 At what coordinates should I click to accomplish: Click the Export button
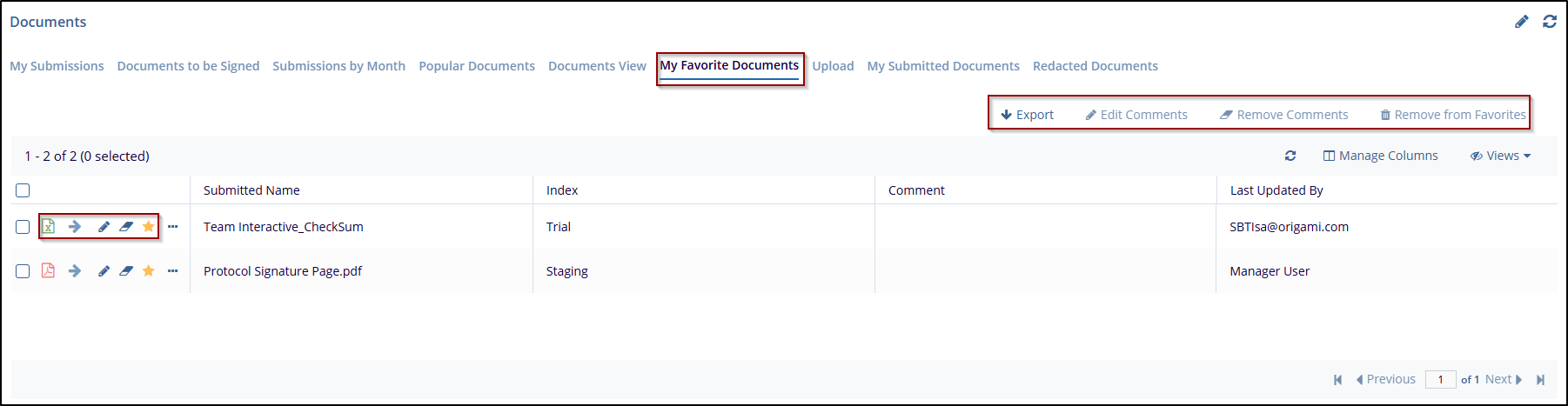pos(1028,115)
